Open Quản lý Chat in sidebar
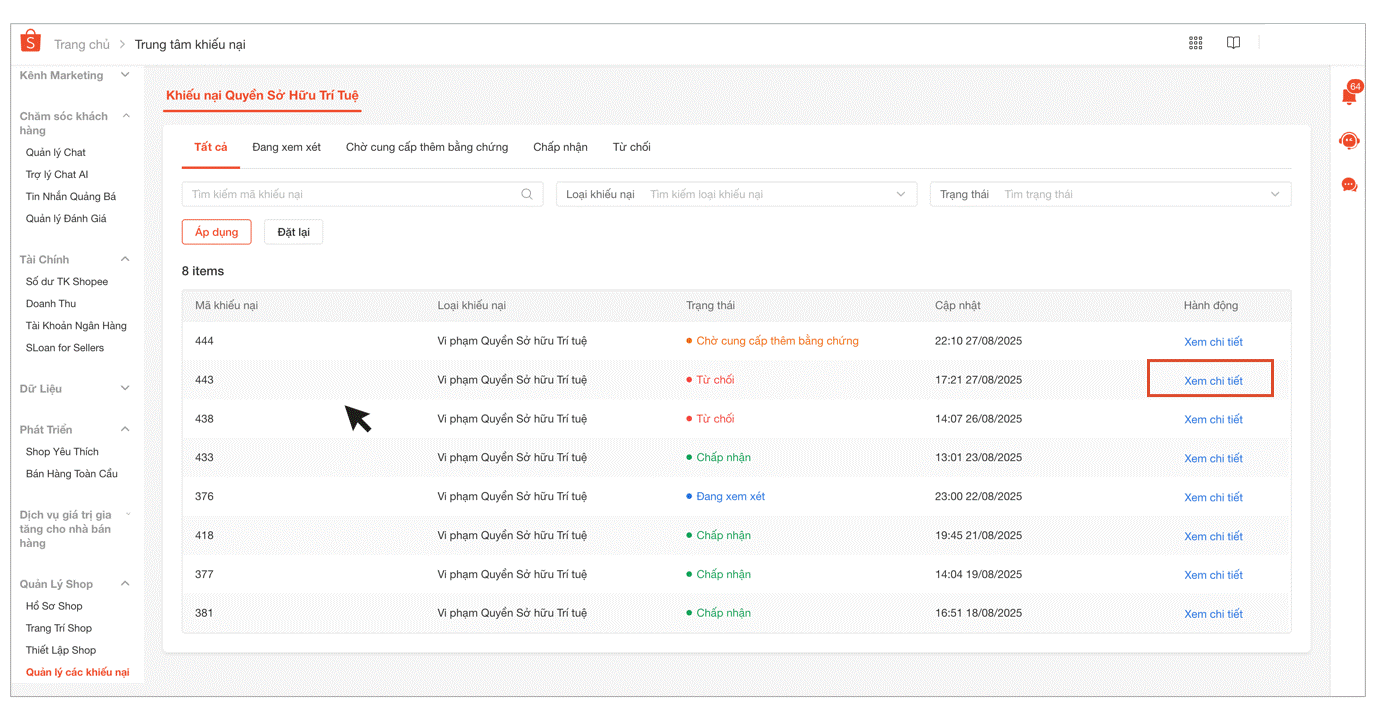 pos(56,152)
